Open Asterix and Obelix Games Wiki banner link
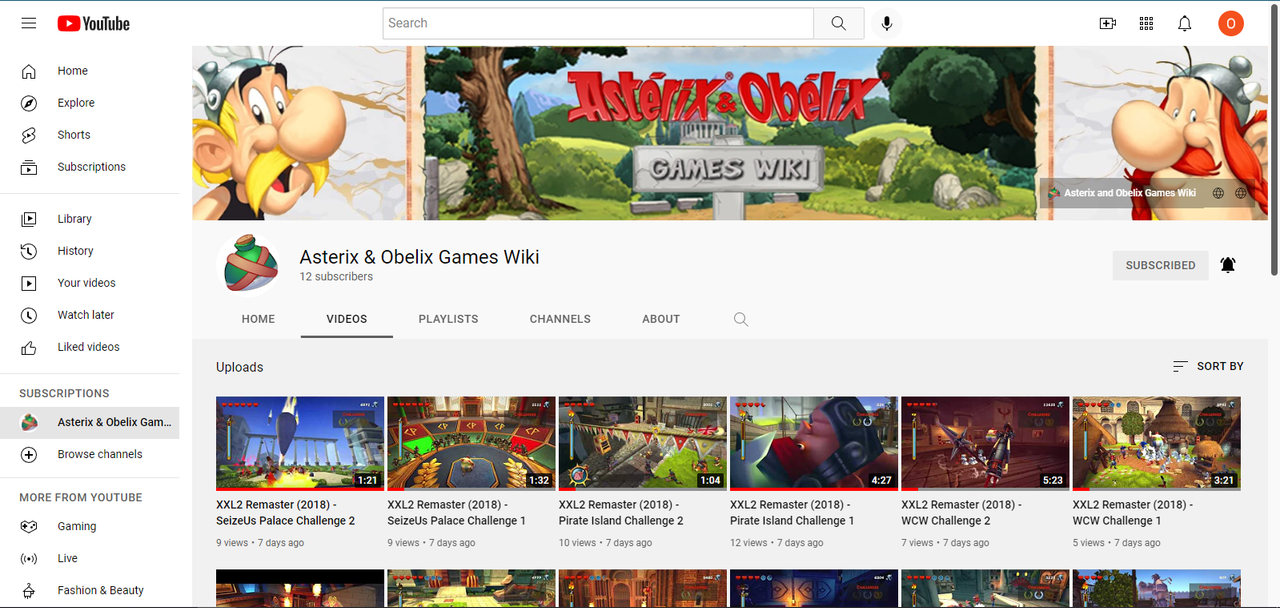The image size is (1280, 608). coord(1121,193)
